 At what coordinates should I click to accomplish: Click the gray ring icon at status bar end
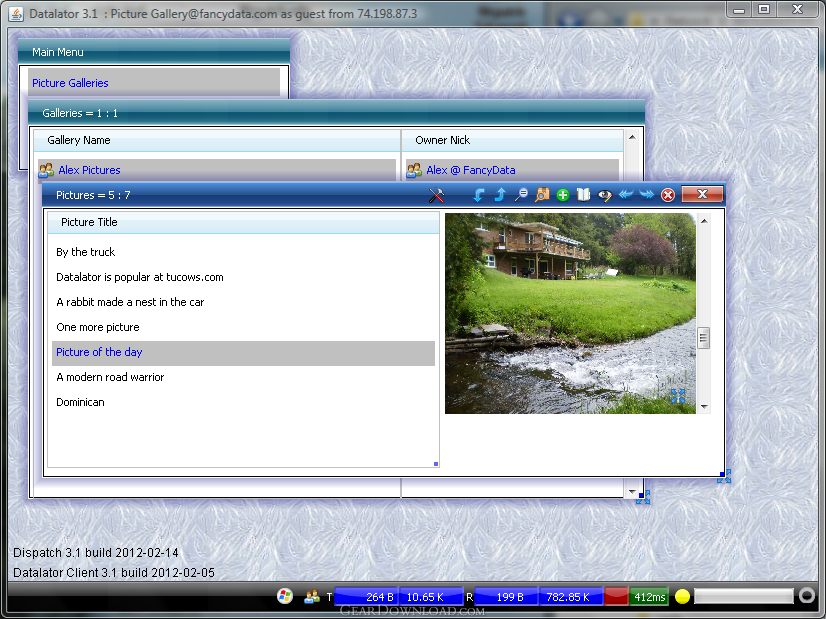[x=807, y=596]
